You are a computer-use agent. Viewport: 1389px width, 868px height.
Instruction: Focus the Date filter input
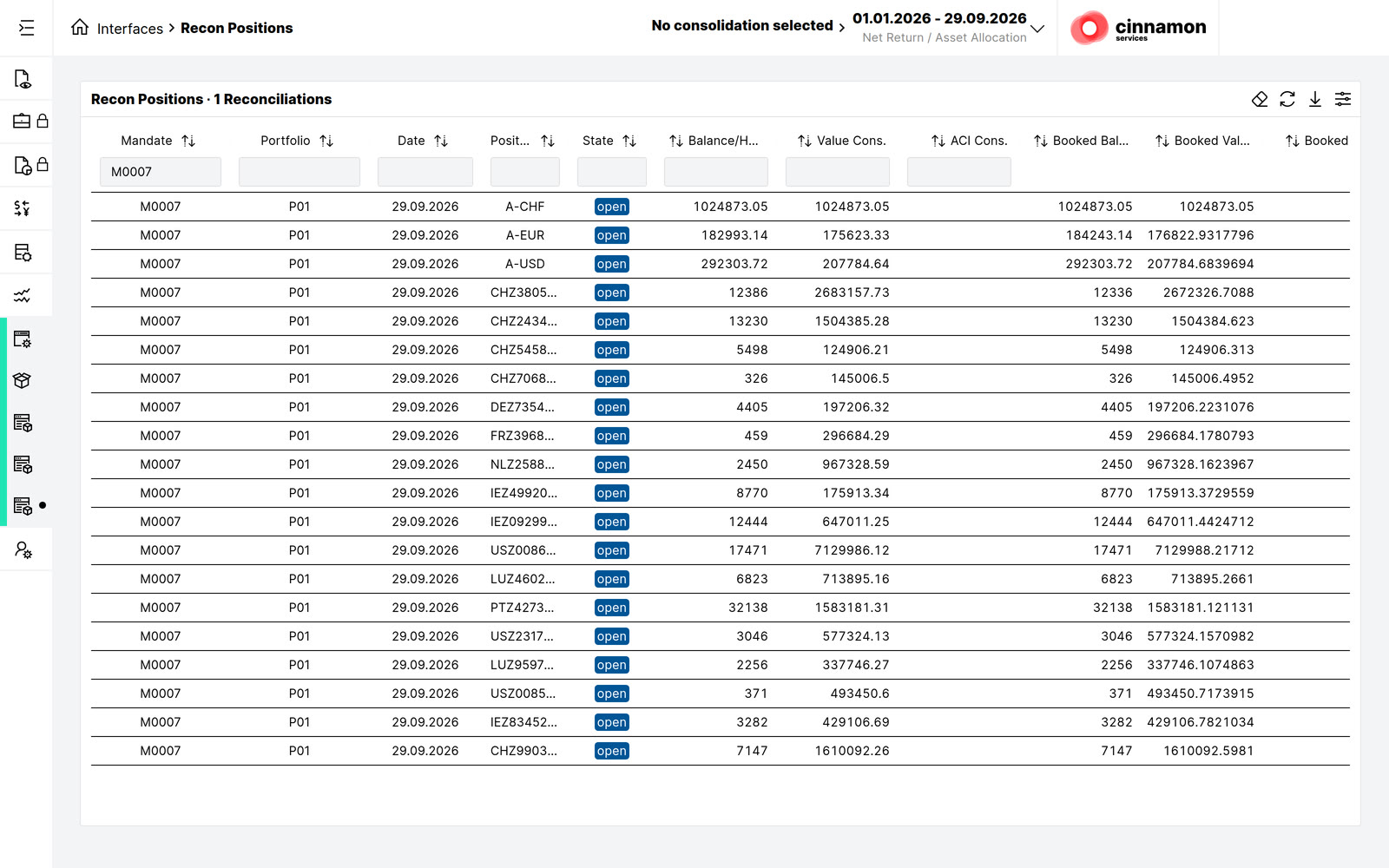click(425, 172)
